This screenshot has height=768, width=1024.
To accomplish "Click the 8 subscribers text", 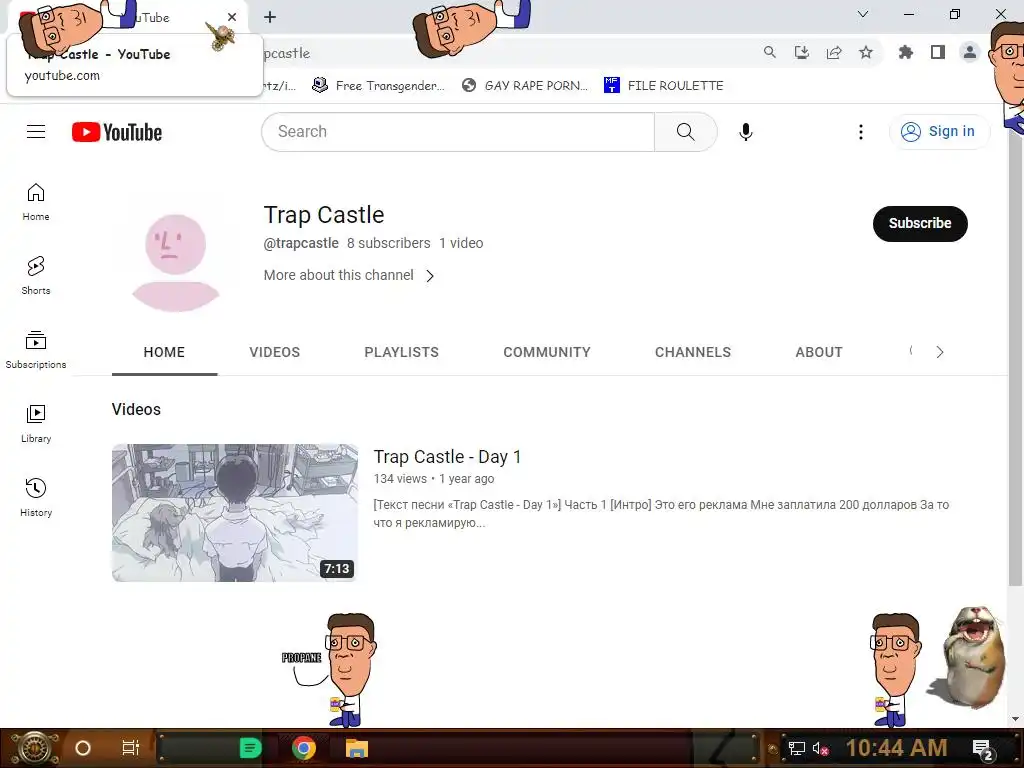I will pos(389,243).
